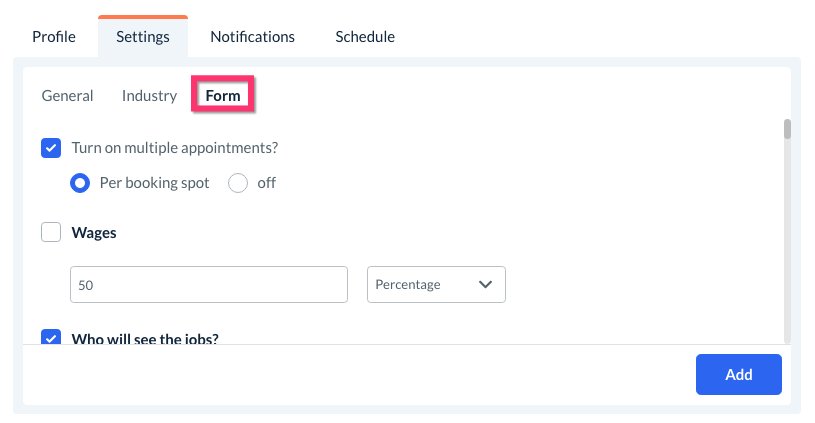Switch to the Settings tab
This screenshot has height=423, width=815.
point(143,37)
